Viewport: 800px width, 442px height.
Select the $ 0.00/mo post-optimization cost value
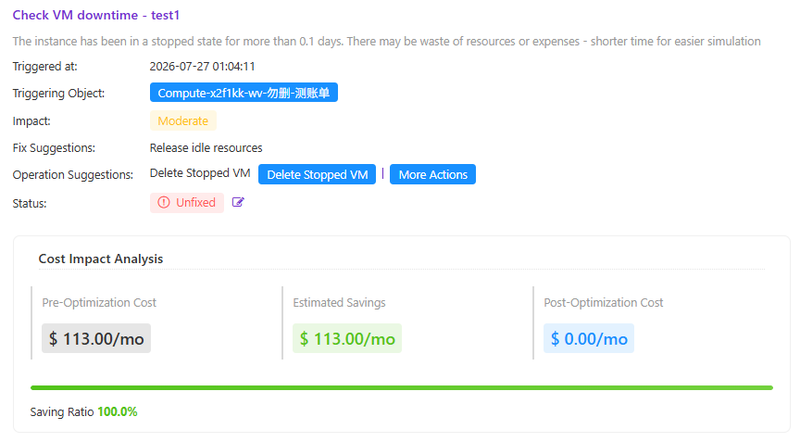(589, 338)
